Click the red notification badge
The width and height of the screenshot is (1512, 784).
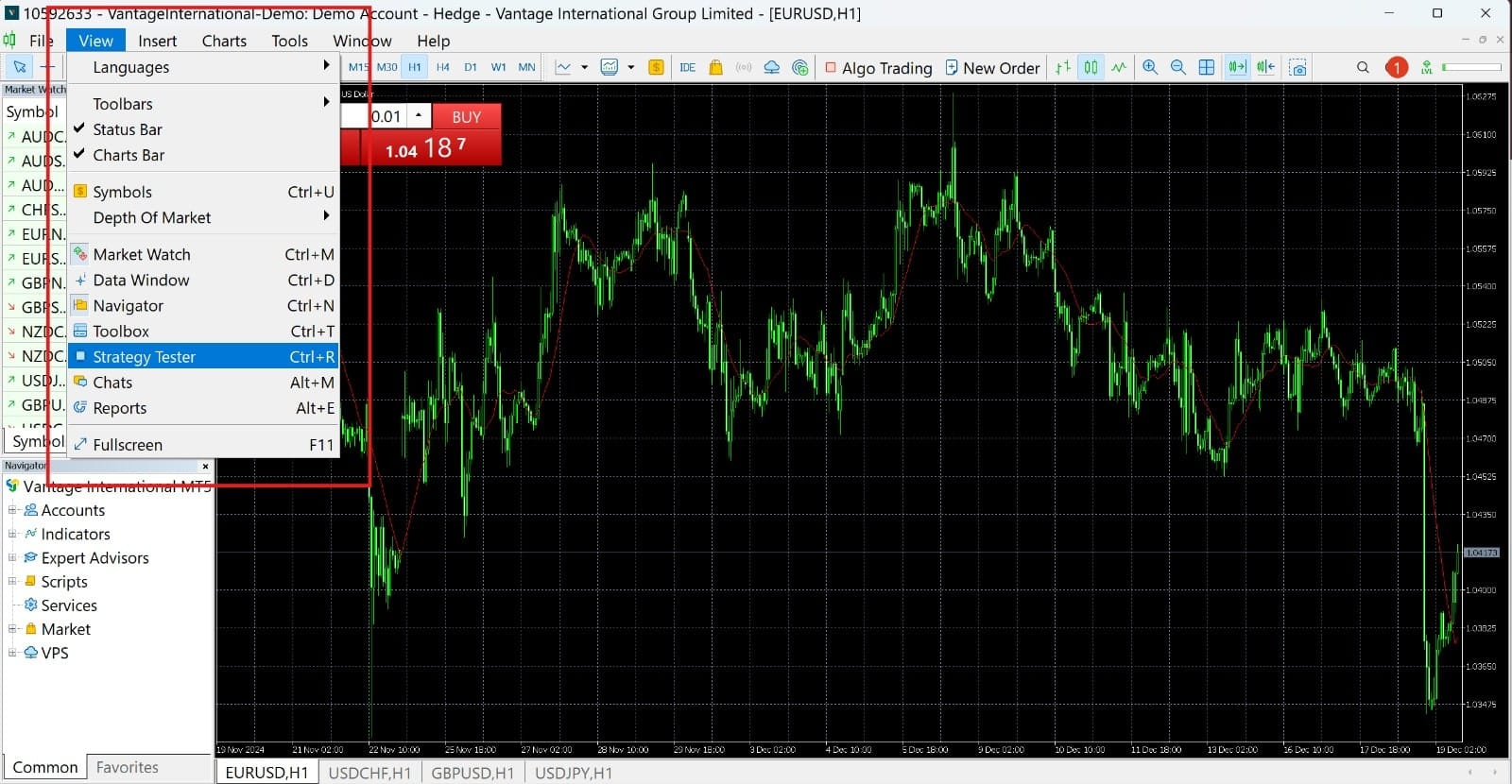pos(1396,67)
